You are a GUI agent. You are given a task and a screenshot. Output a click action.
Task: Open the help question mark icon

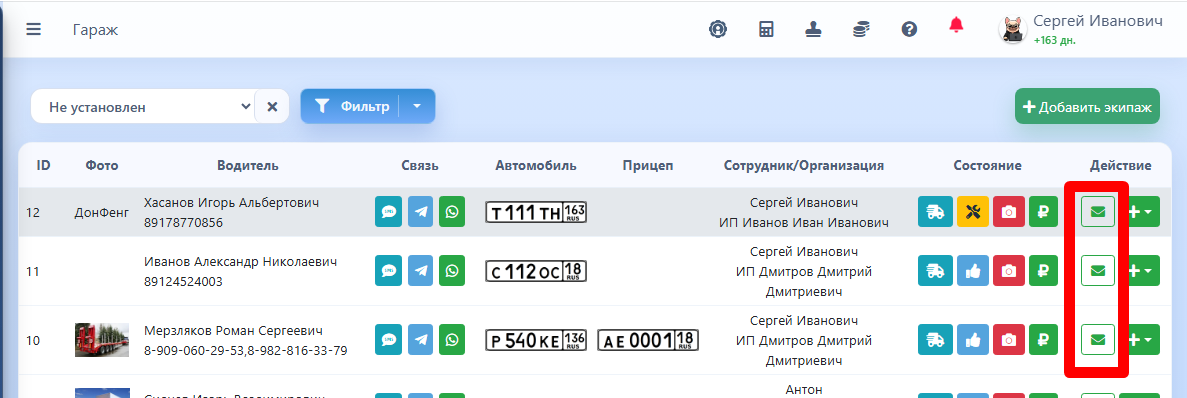coord(909,30)
